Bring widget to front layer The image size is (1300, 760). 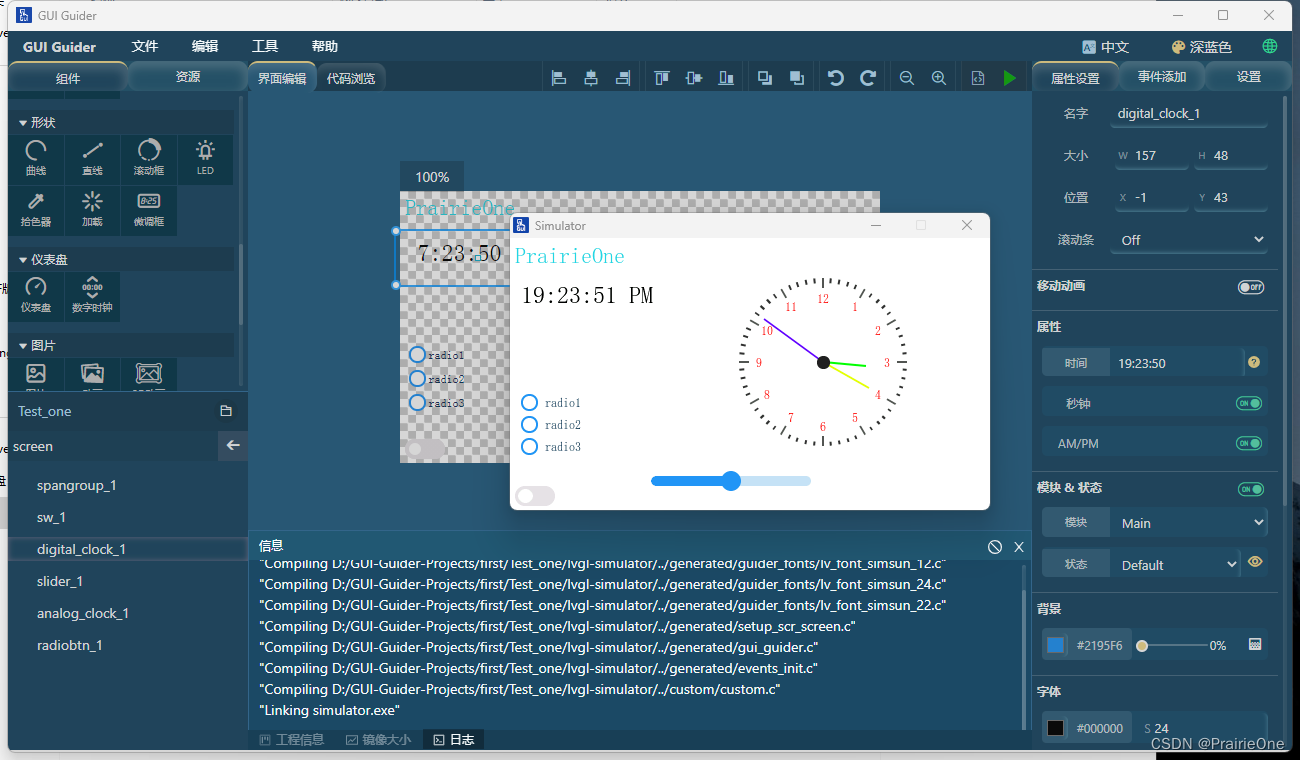765,78
